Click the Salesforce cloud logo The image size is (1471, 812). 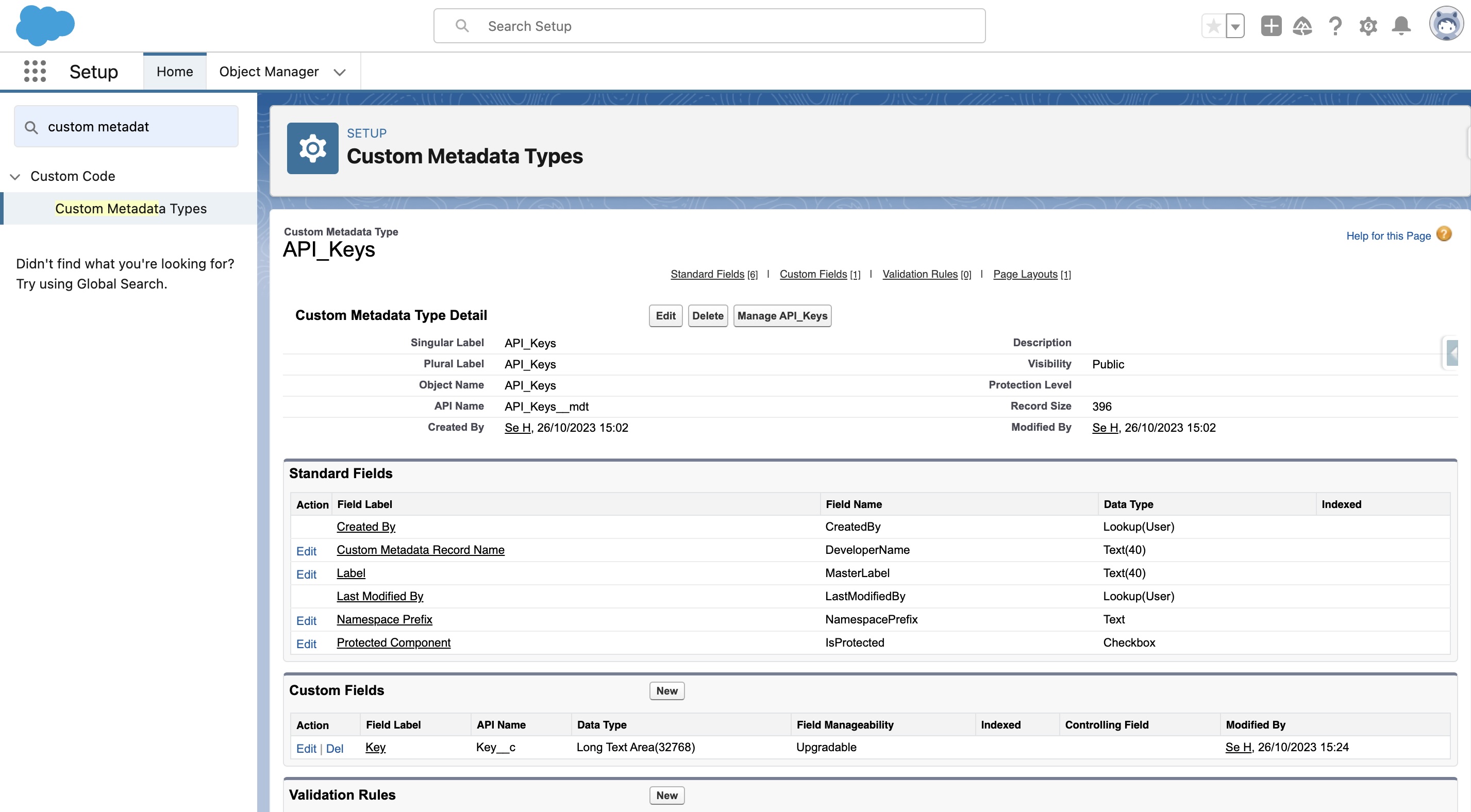[x=45, y=26]
